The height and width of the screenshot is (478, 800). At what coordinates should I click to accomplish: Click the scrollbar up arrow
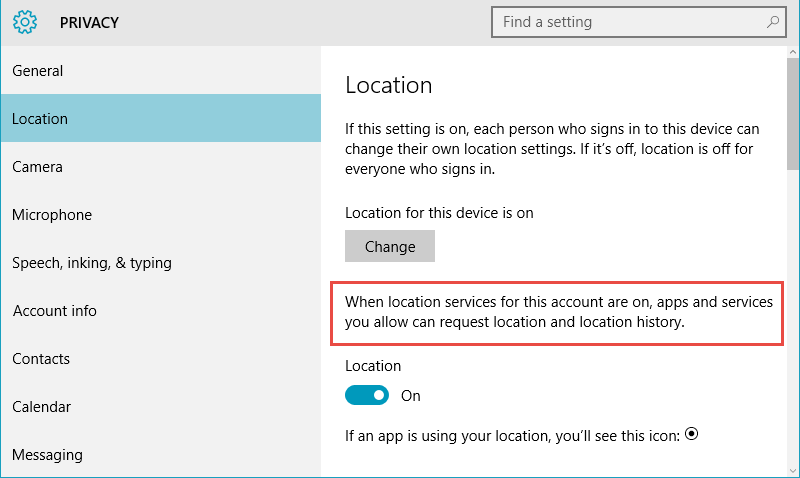(792, 52)
